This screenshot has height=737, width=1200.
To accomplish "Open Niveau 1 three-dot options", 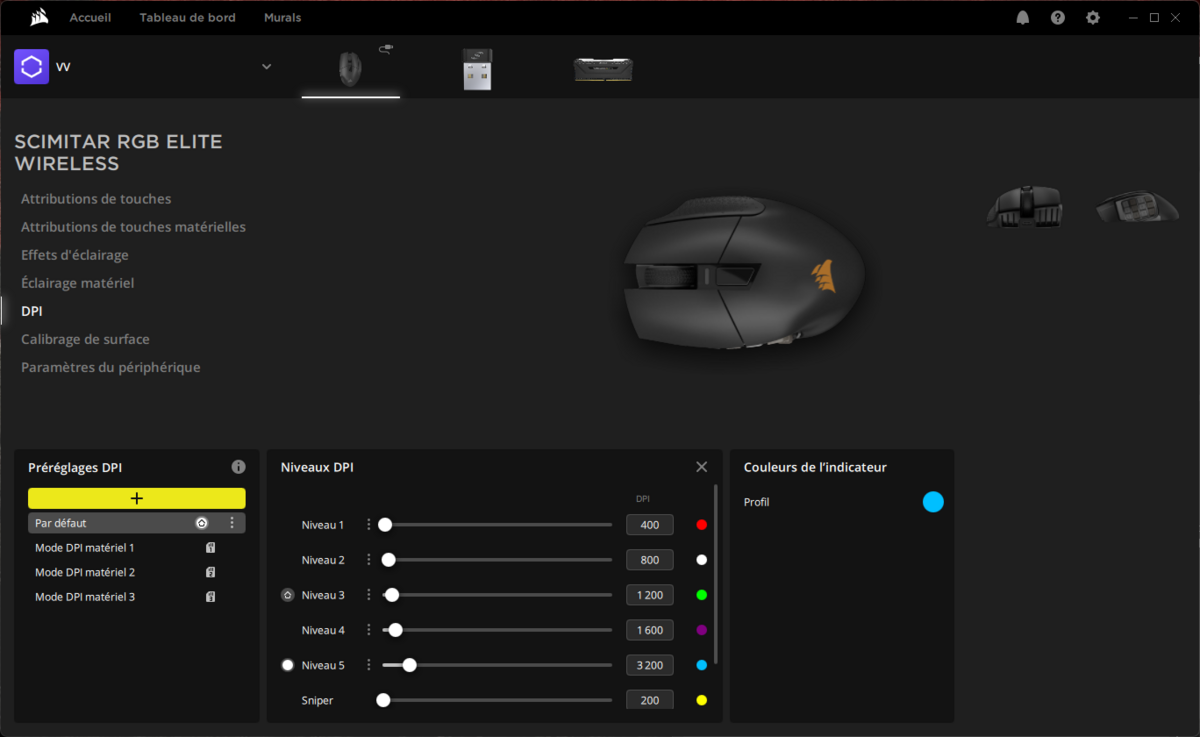I will coord(368,525).
